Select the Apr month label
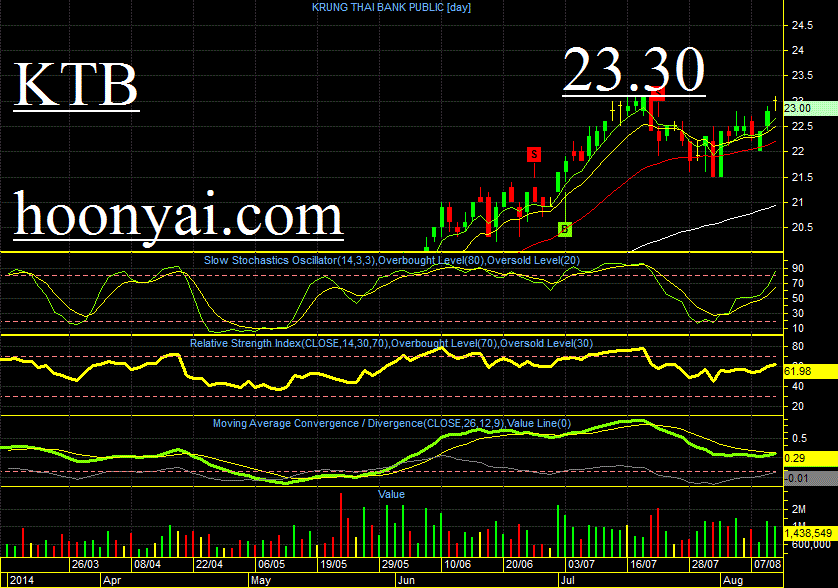Screen dimensions: 838x588 pyautogui.click(x=112, y=580)
